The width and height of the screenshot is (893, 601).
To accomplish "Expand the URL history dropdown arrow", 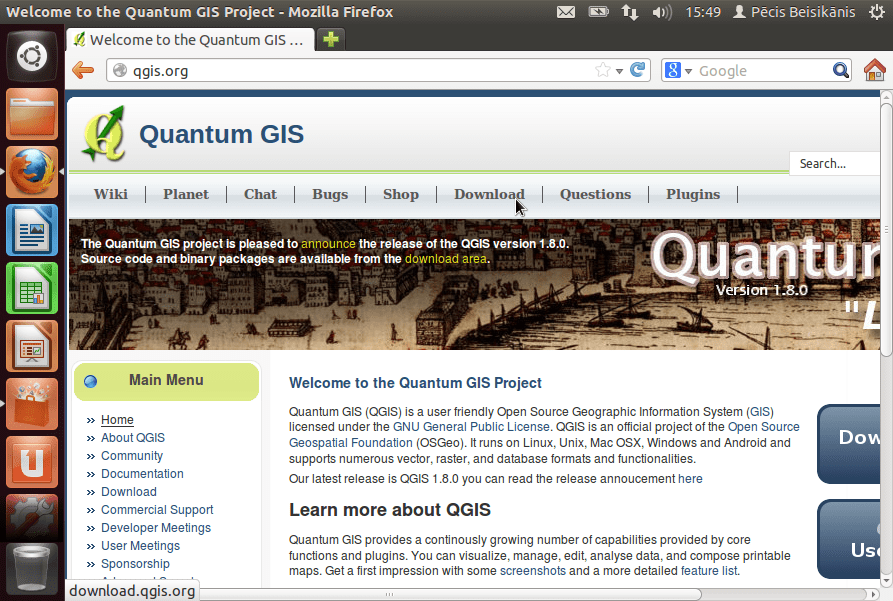I will pos(619,71).
